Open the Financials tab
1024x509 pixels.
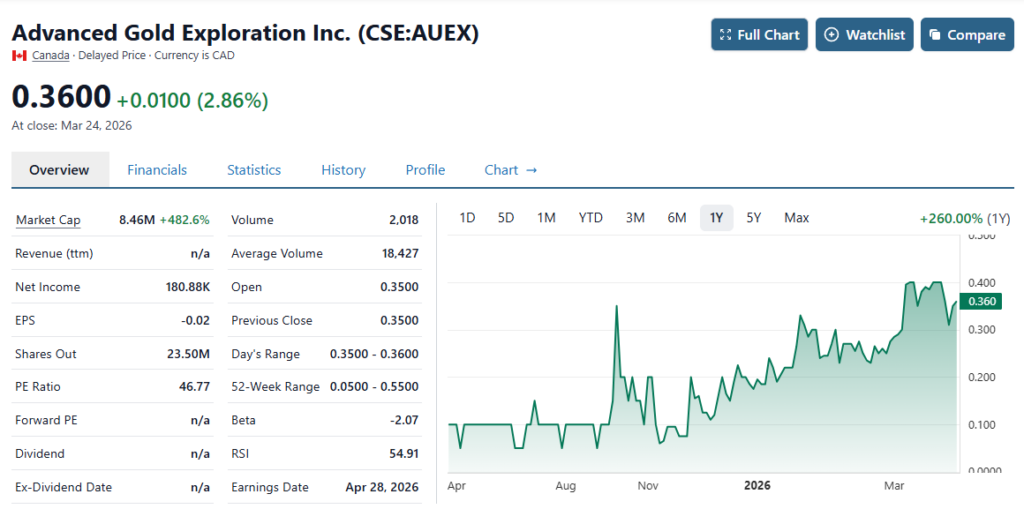click(157, 170)
